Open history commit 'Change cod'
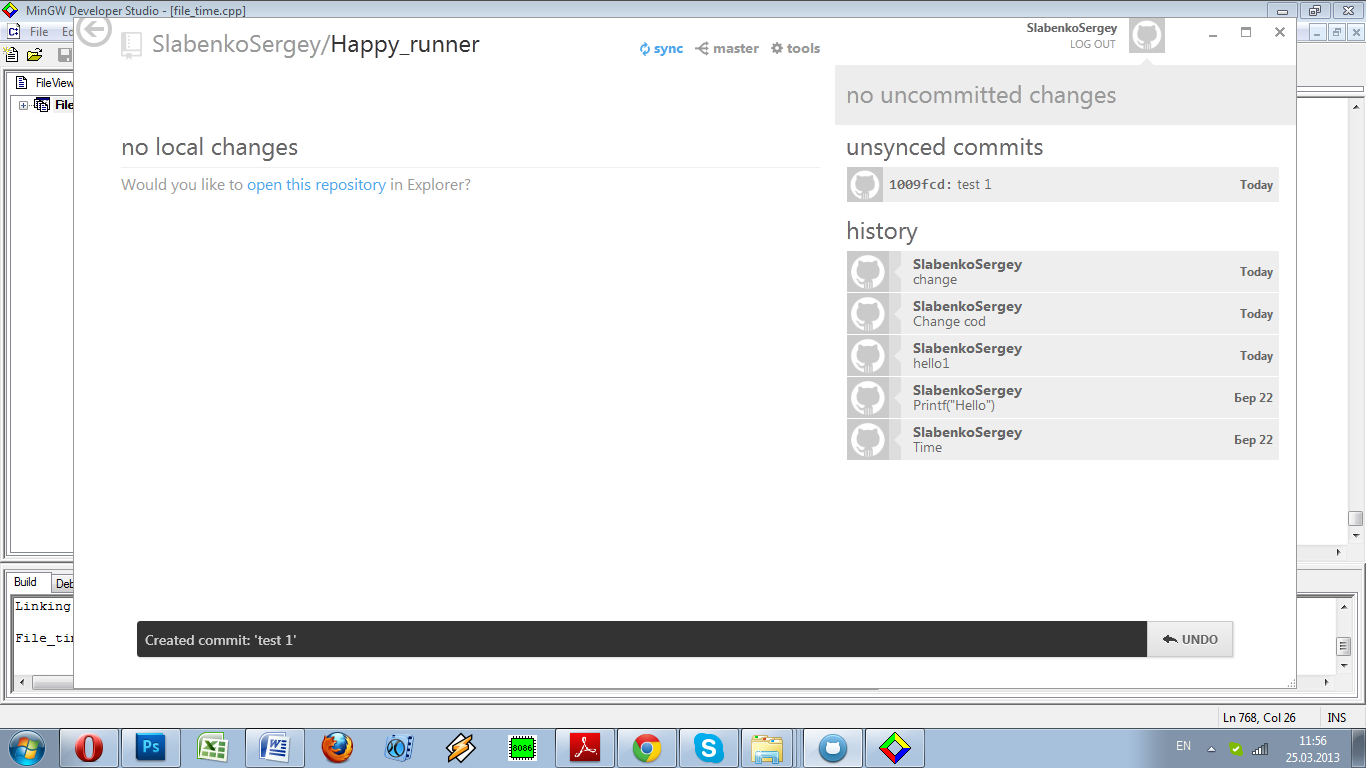Image resolution: width=1366 pixels, height=768 pixels. (x=1062, y=314)
